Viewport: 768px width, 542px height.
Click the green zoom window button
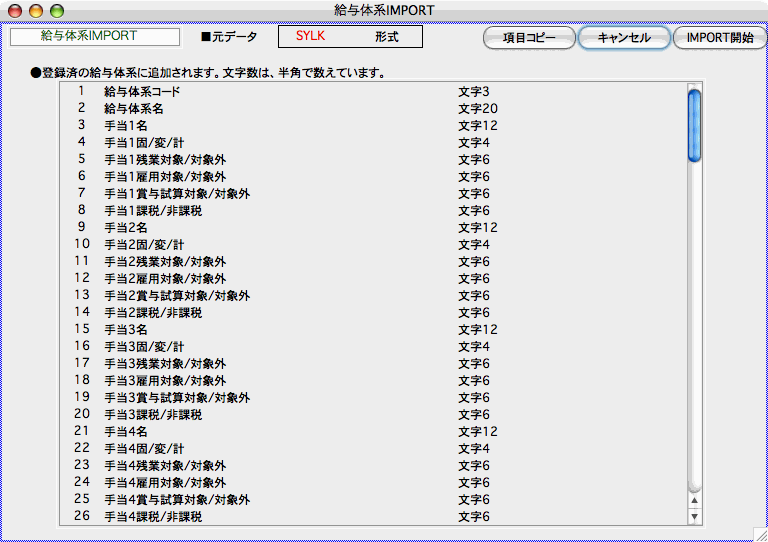(56, 10)
